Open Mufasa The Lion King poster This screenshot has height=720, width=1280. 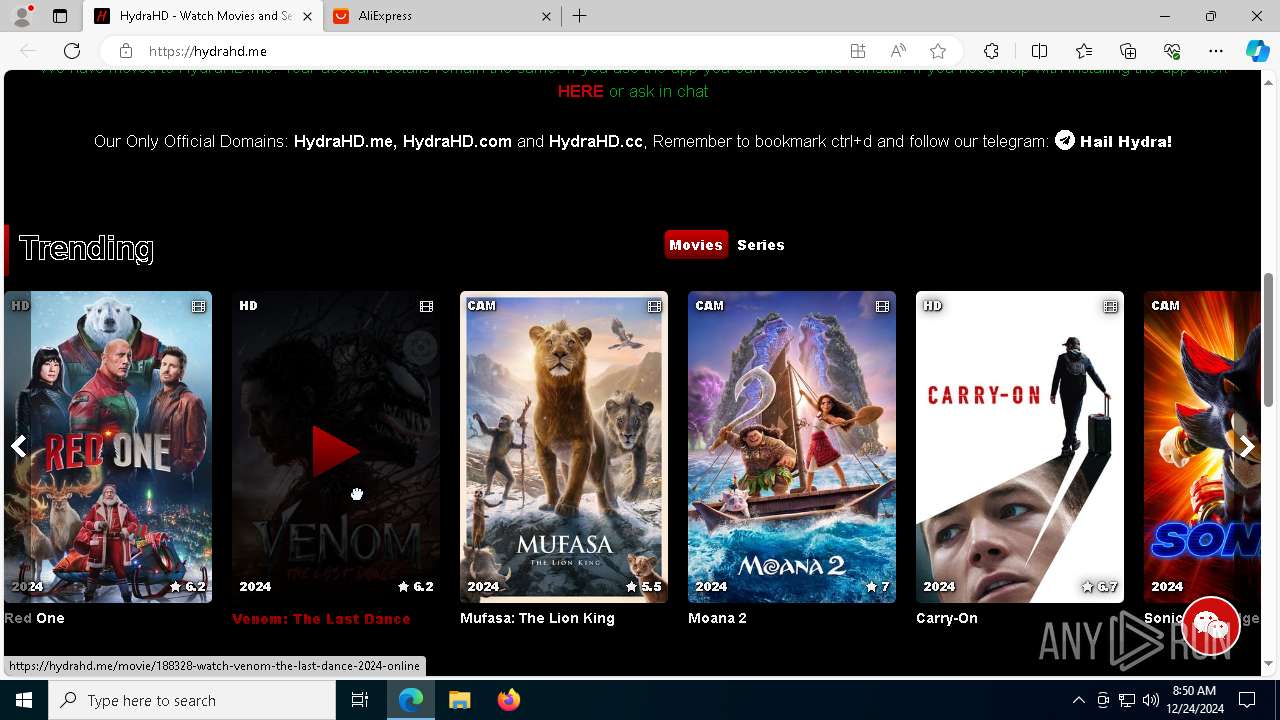[564, 447]
